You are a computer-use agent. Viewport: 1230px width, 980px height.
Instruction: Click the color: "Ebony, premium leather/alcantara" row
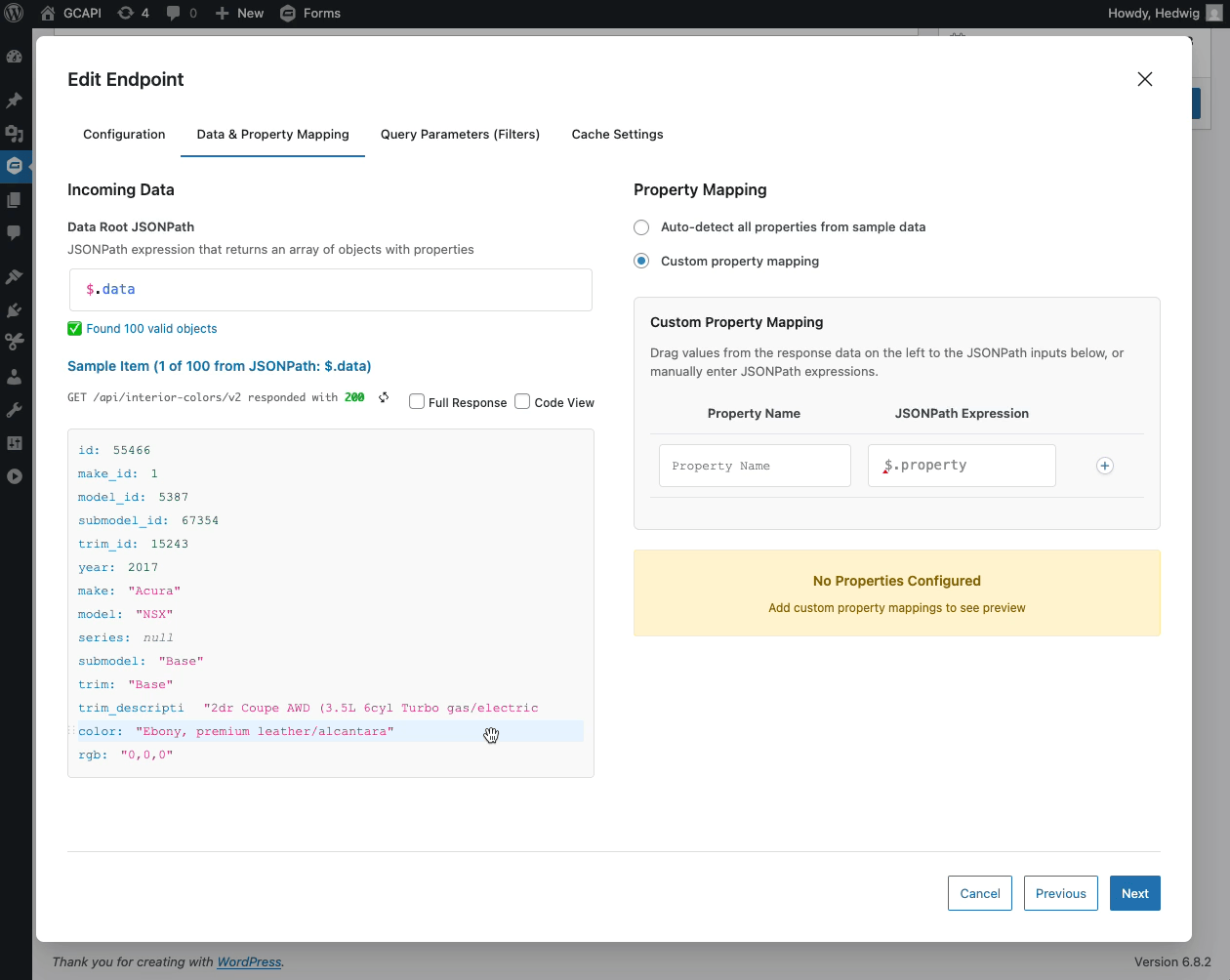click(x=331, y=731)
